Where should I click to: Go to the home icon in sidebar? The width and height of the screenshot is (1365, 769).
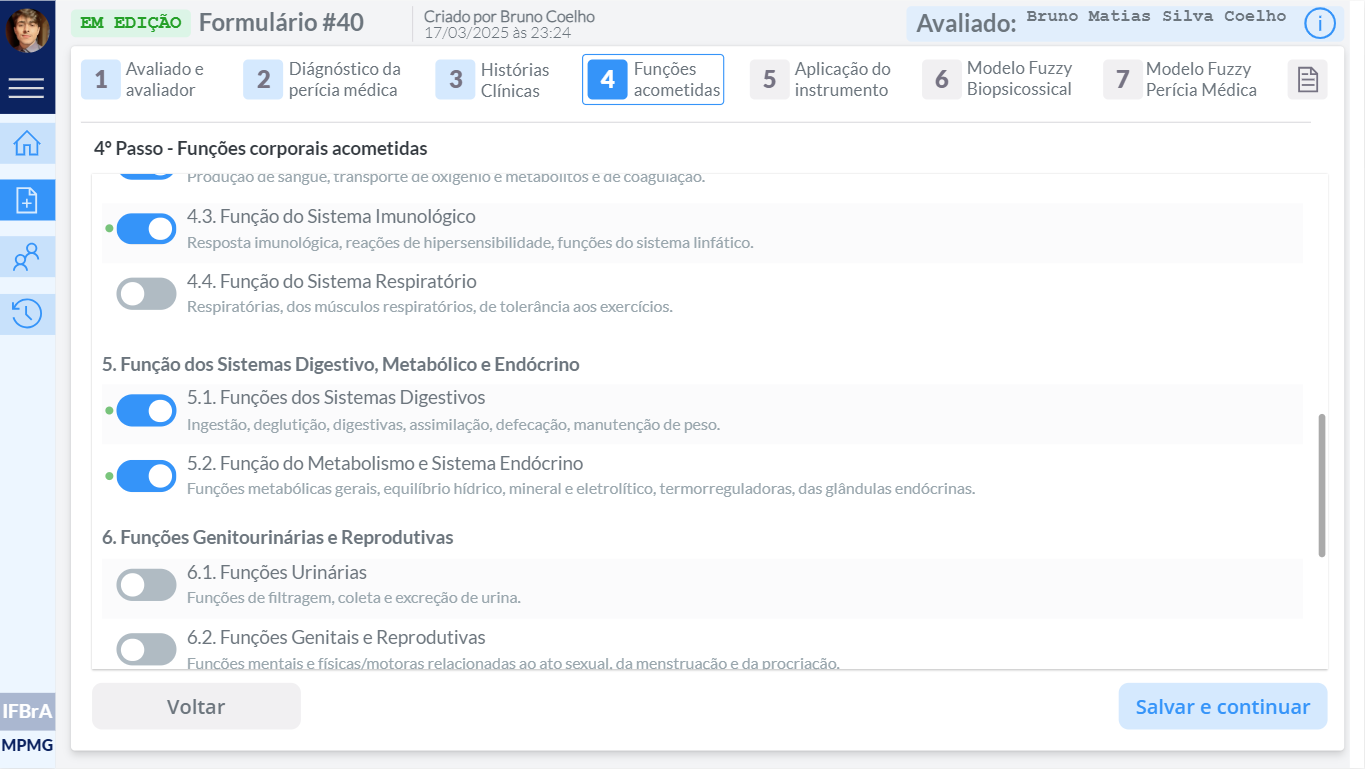coord(27,144)
